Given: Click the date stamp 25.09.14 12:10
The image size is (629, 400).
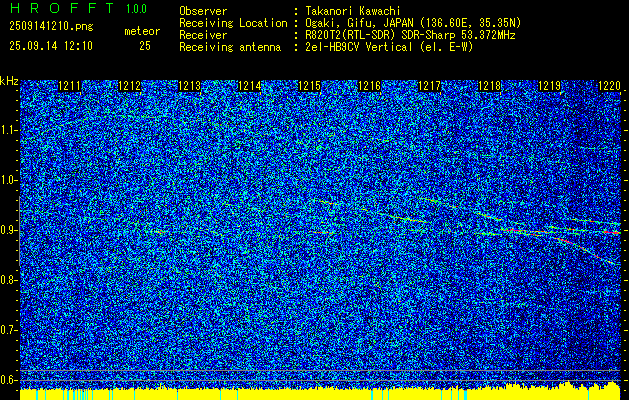Looking at the screenshot, I should [51, 46].
